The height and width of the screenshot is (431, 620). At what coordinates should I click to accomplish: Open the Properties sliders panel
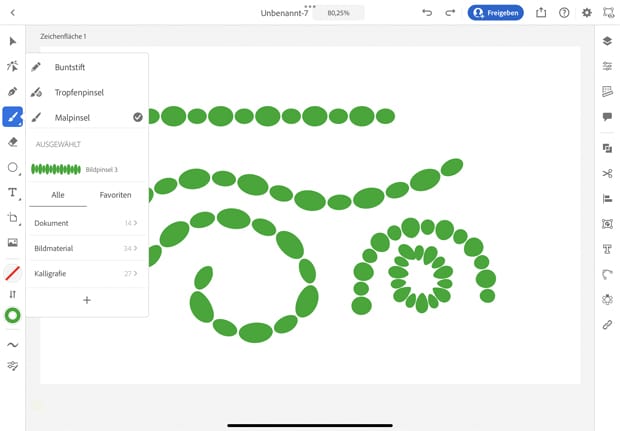tap(607, 66)
